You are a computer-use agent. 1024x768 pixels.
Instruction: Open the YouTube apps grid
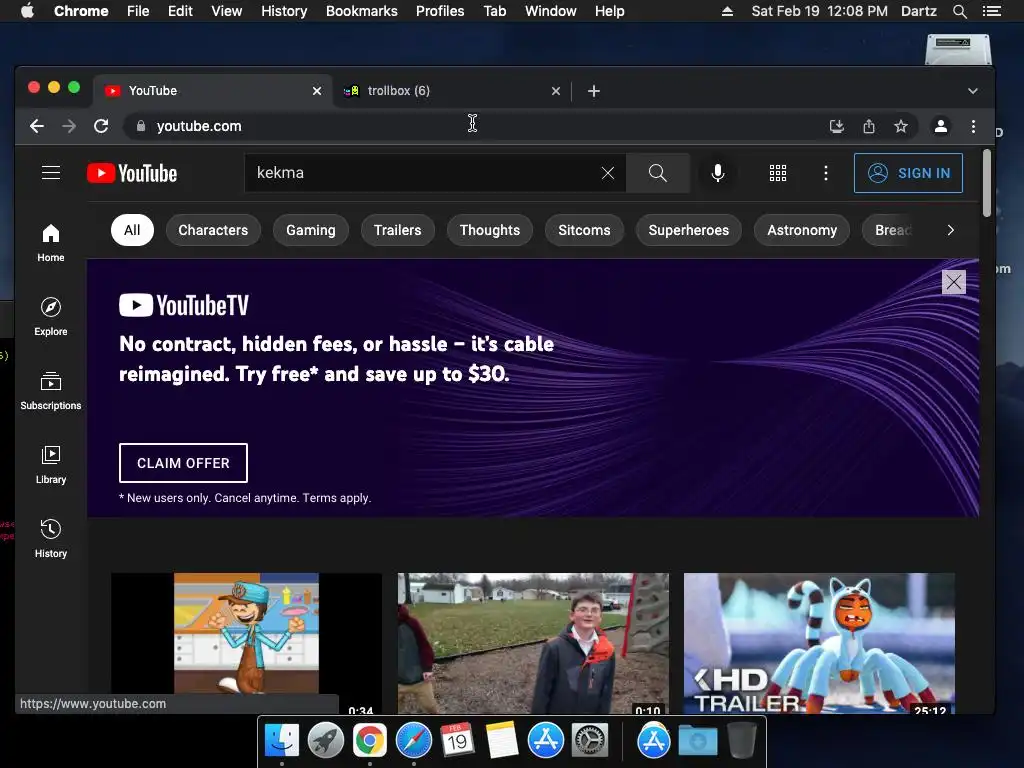(x=777, y=173)
